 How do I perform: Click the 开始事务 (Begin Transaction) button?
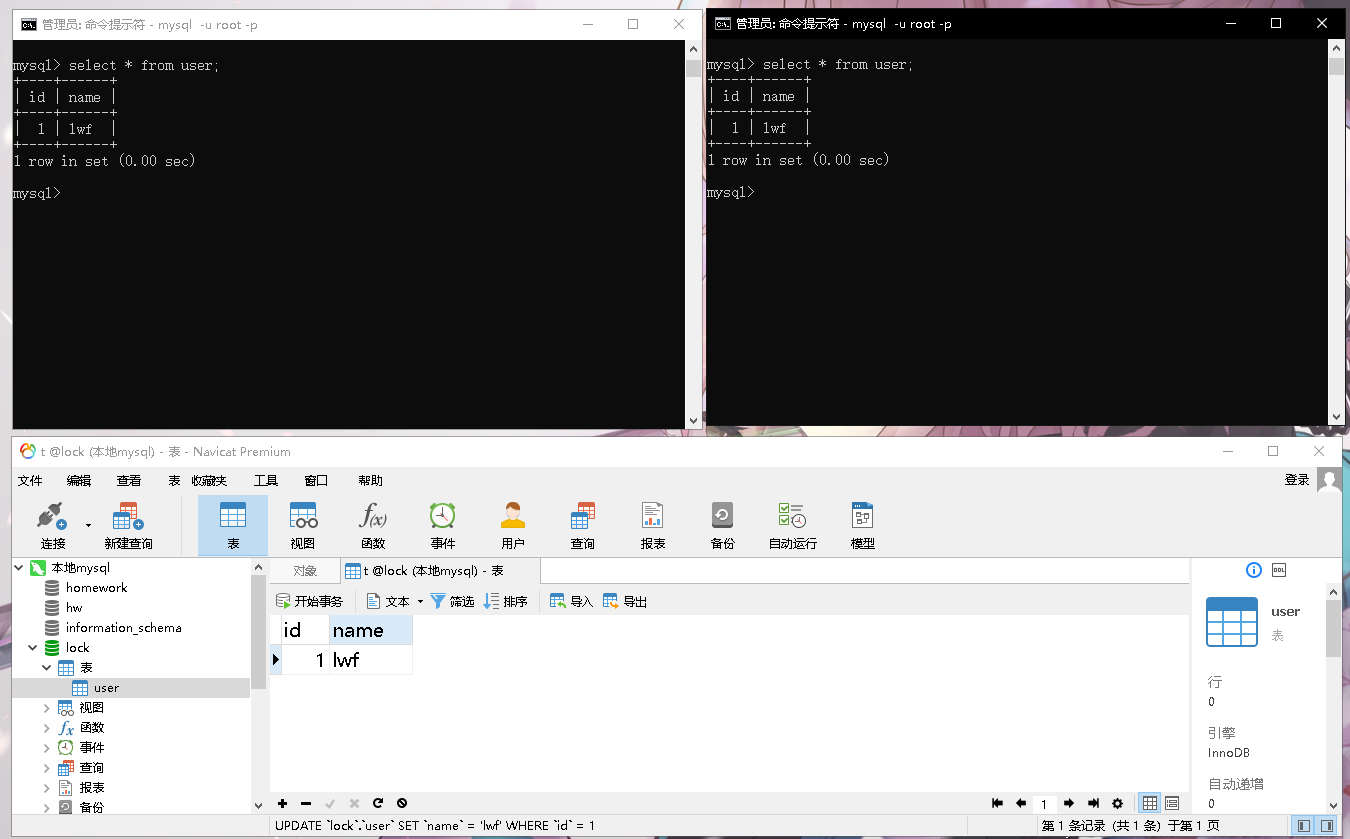click(309, 601)
